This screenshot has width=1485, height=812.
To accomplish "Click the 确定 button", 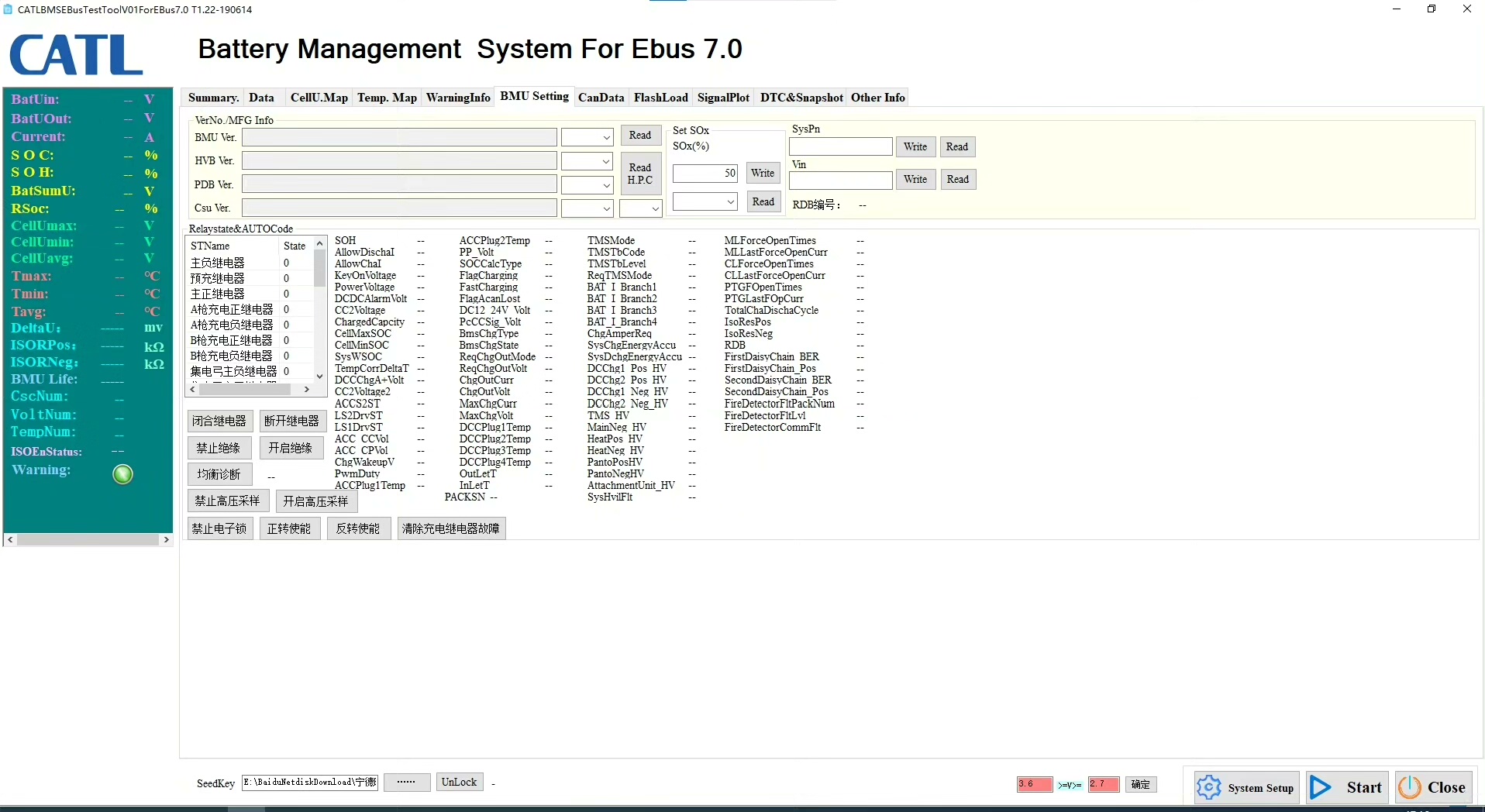I will click(1141, 785).
